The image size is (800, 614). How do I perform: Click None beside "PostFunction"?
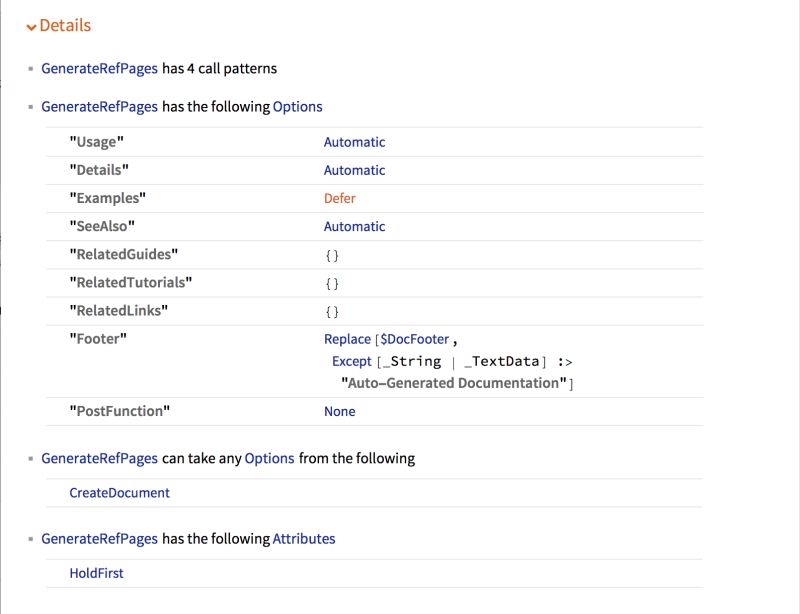(340, 411)
